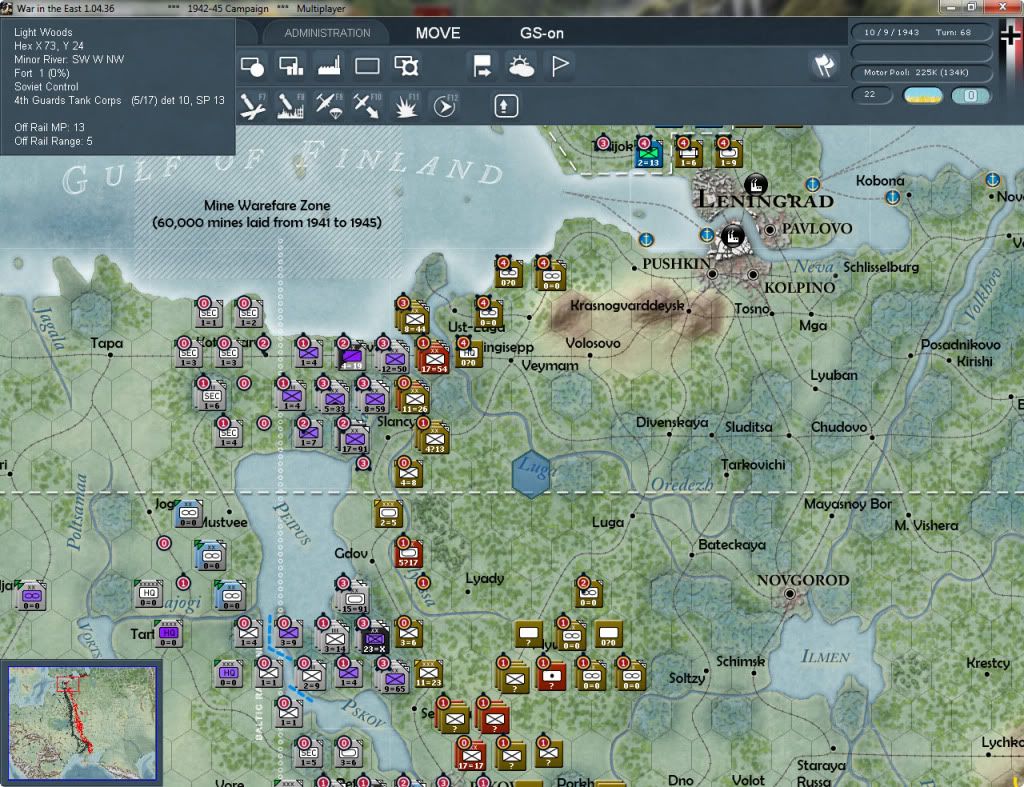Click the factory icon above the LENINGRAD label
The width and height of the screenshot is (1024, 787).
tap(756, 184)
